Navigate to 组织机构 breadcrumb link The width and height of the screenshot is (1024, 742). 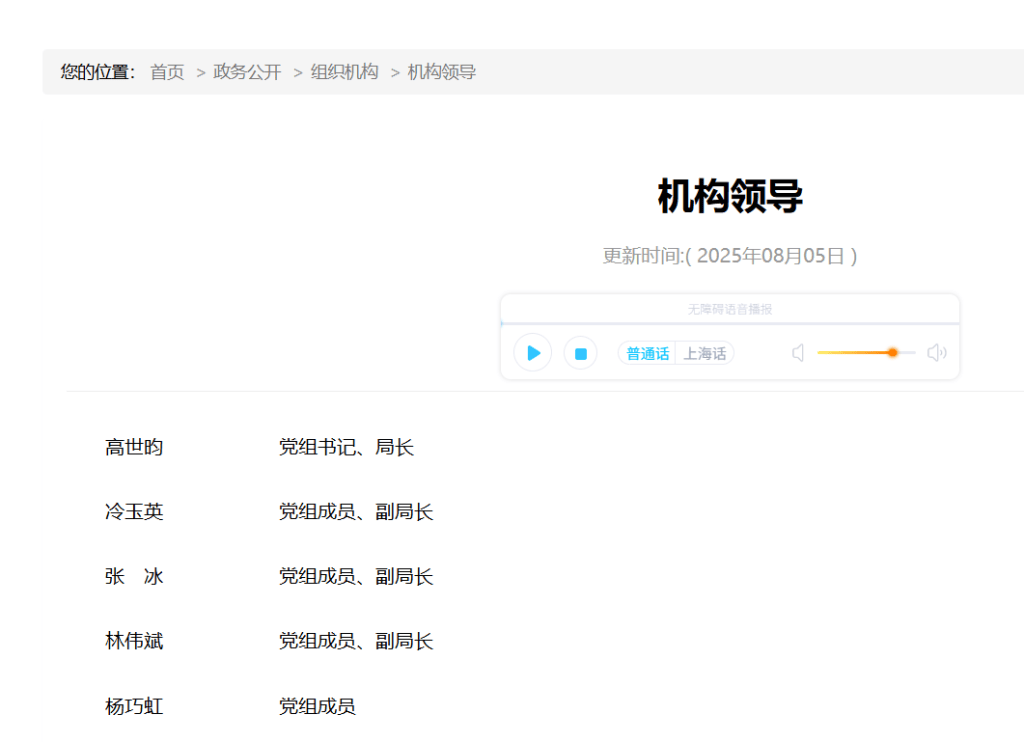tap(344, 72)
